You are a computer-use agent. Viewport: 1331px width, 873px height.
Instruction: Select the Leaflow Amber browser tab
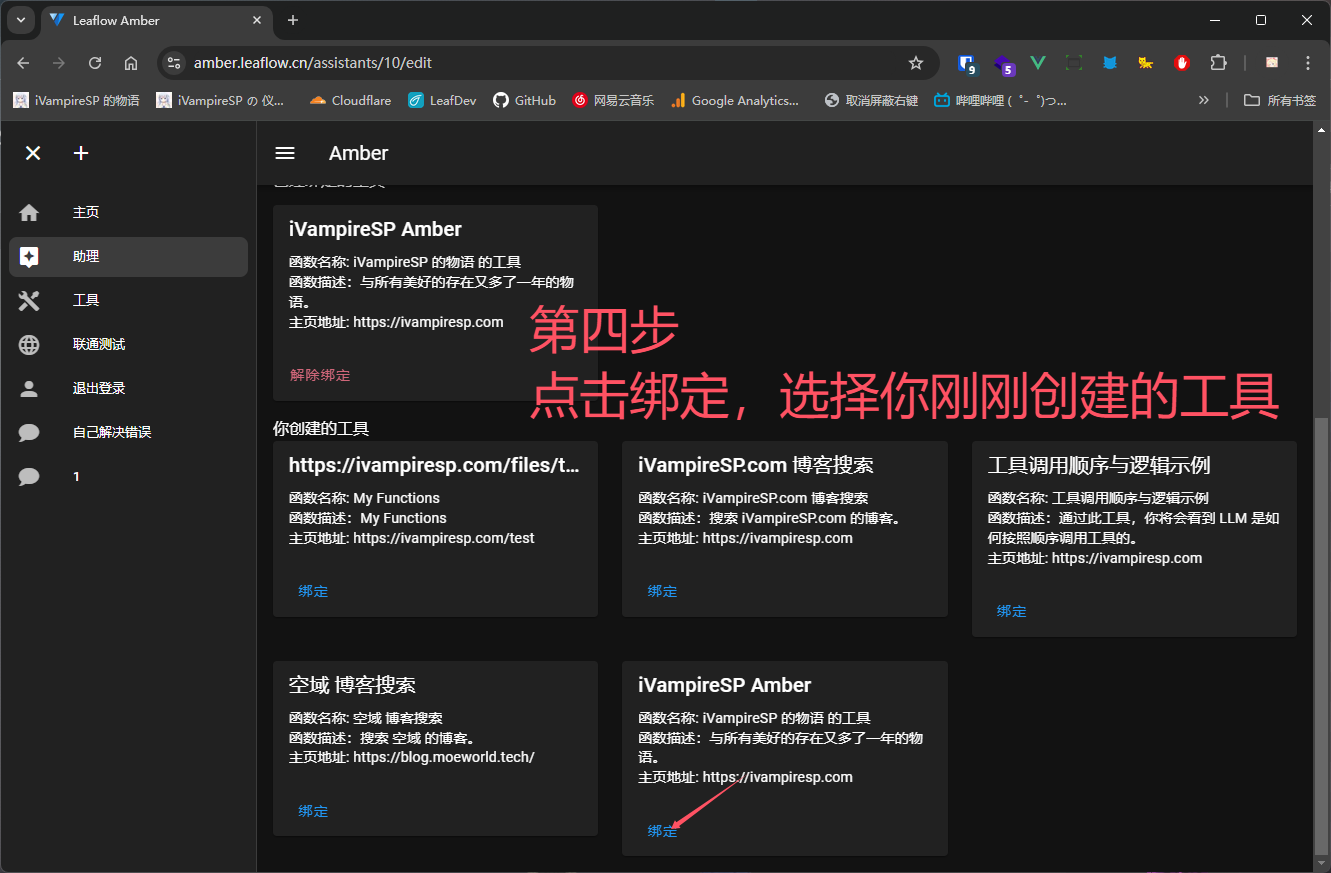(x=120, y=20)
